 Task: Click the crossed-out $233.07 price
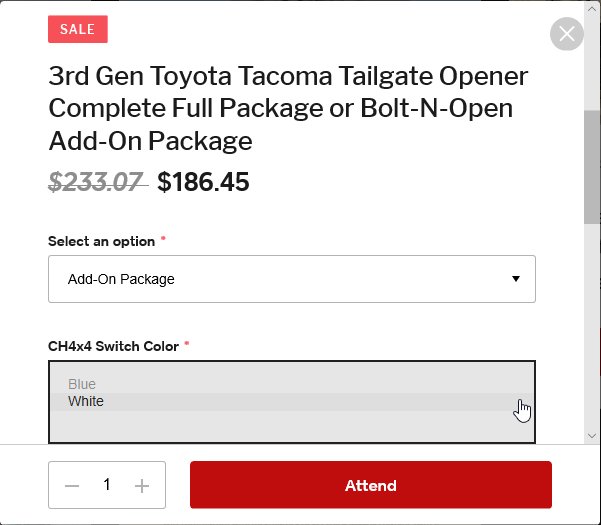click(96, 182)
